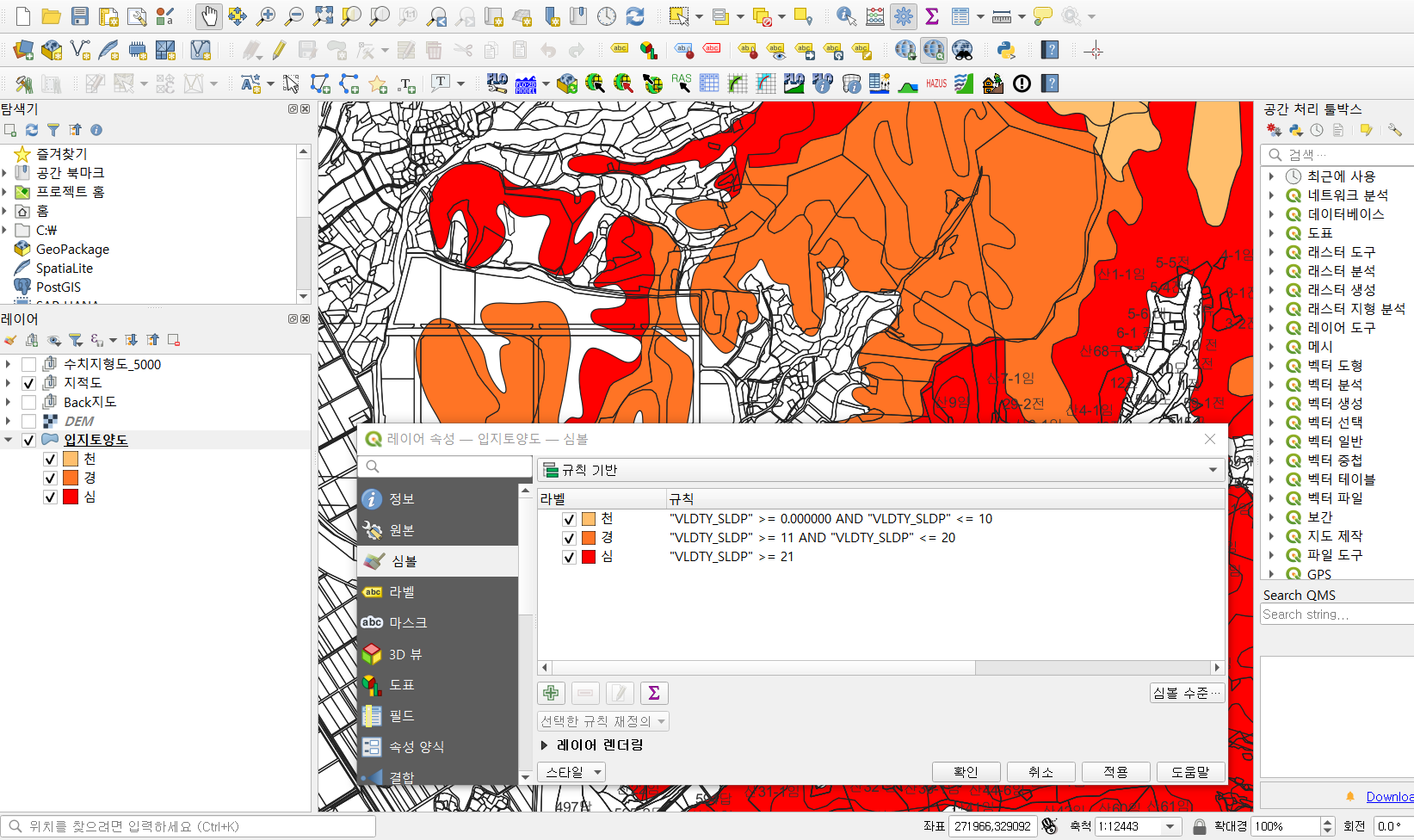
Task: Click the light orange 천 rule swatch
Action: (589, 519)
